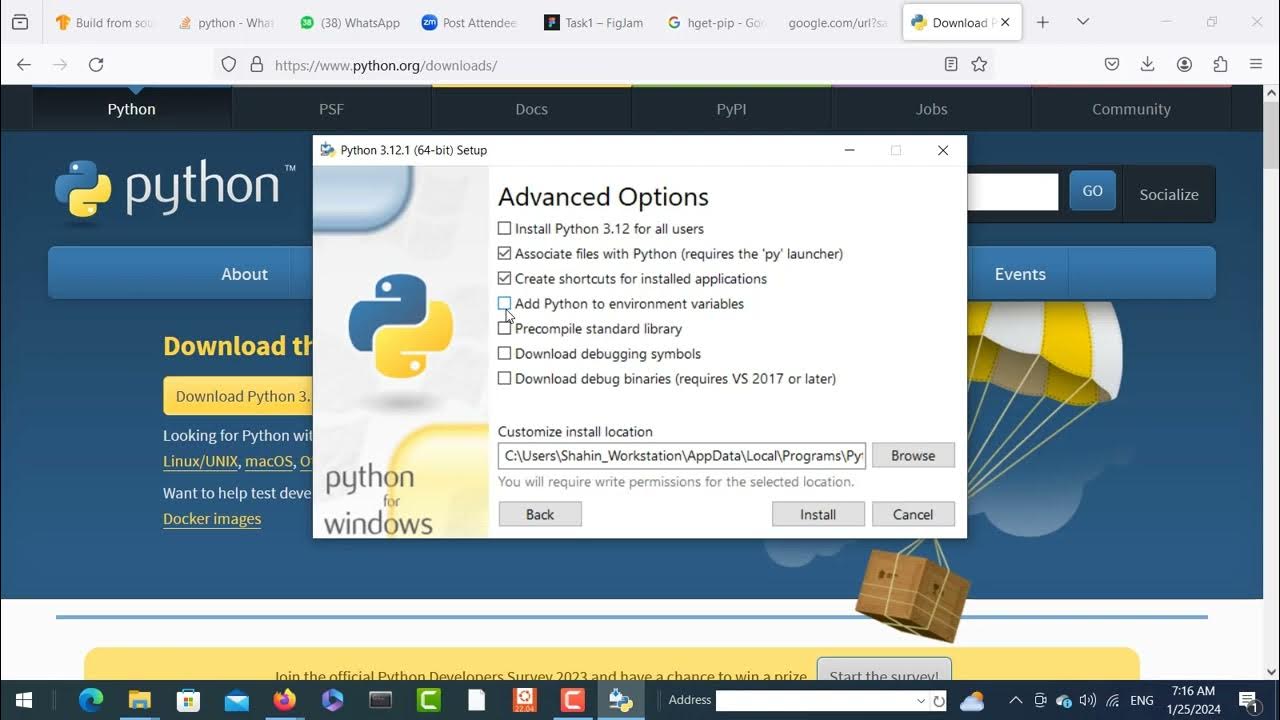Viewport: 1280px width, 720px height.
Task: Open File Explorer from the taskbar
Action: 139,700
